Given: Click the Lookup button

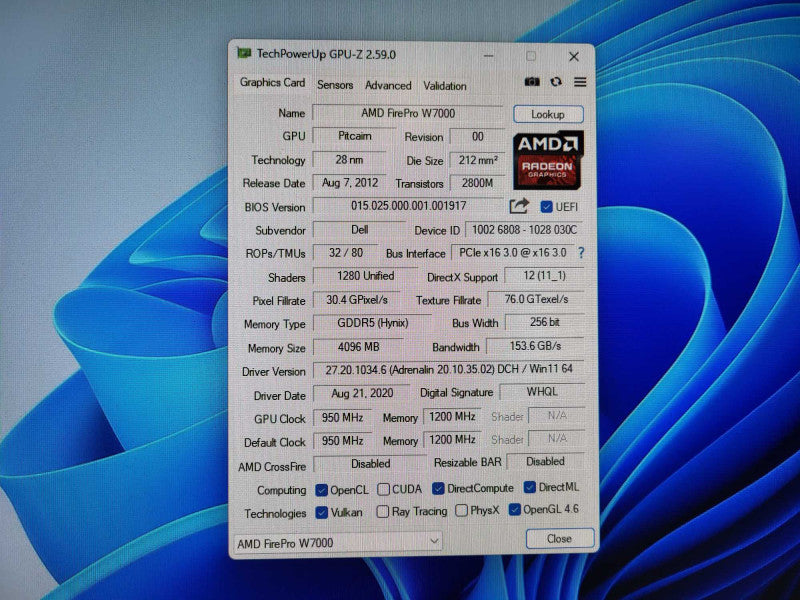Looking at the screenshot, I should (548, 114).
